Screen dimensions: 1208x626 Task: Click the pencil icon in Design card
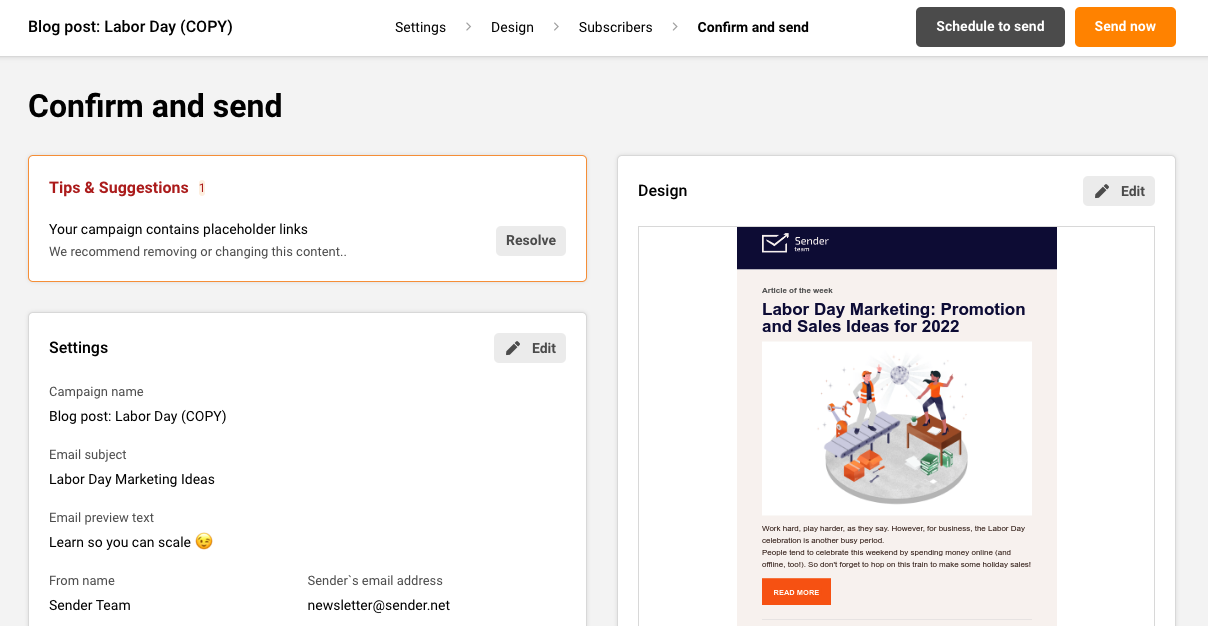coord(1102,191)
